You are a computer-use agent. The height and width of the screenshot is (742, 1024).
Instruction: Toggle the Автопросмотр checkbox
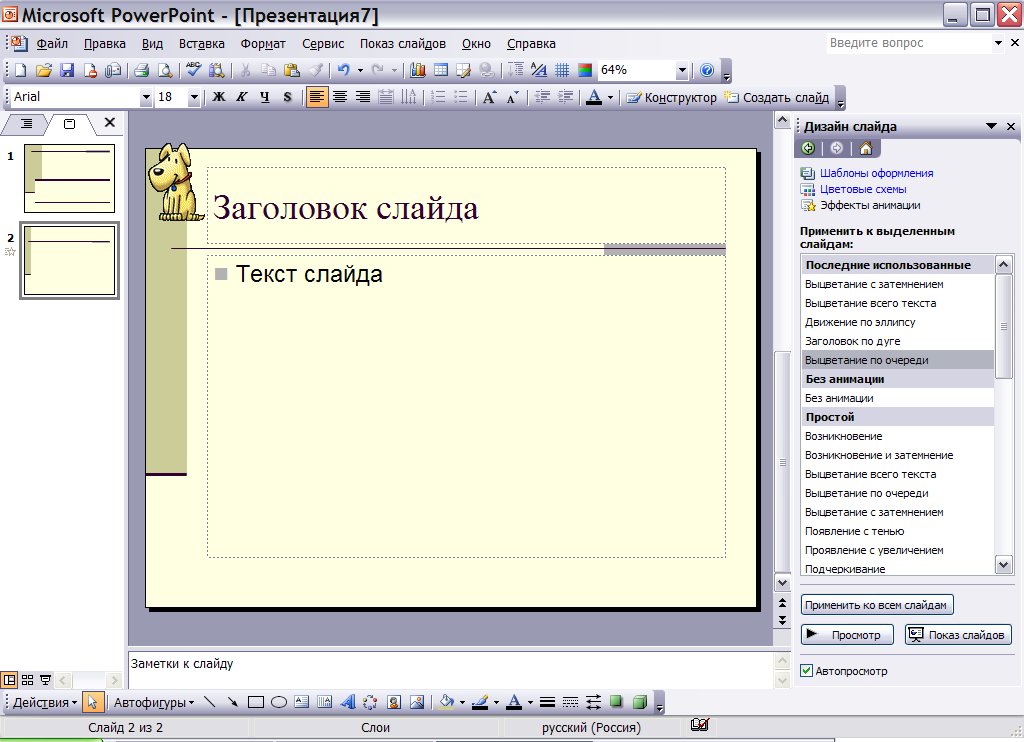(807, 671)
